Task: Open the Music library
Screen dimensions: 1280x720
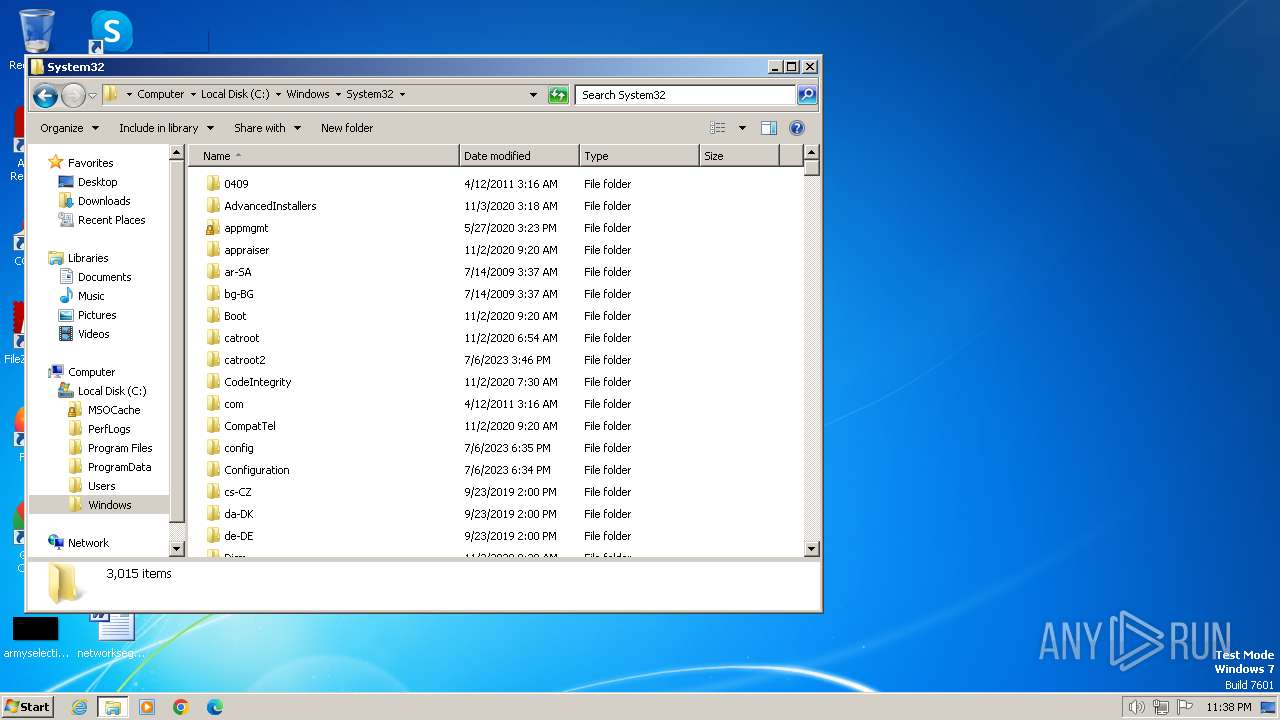Action: (91, 296)
